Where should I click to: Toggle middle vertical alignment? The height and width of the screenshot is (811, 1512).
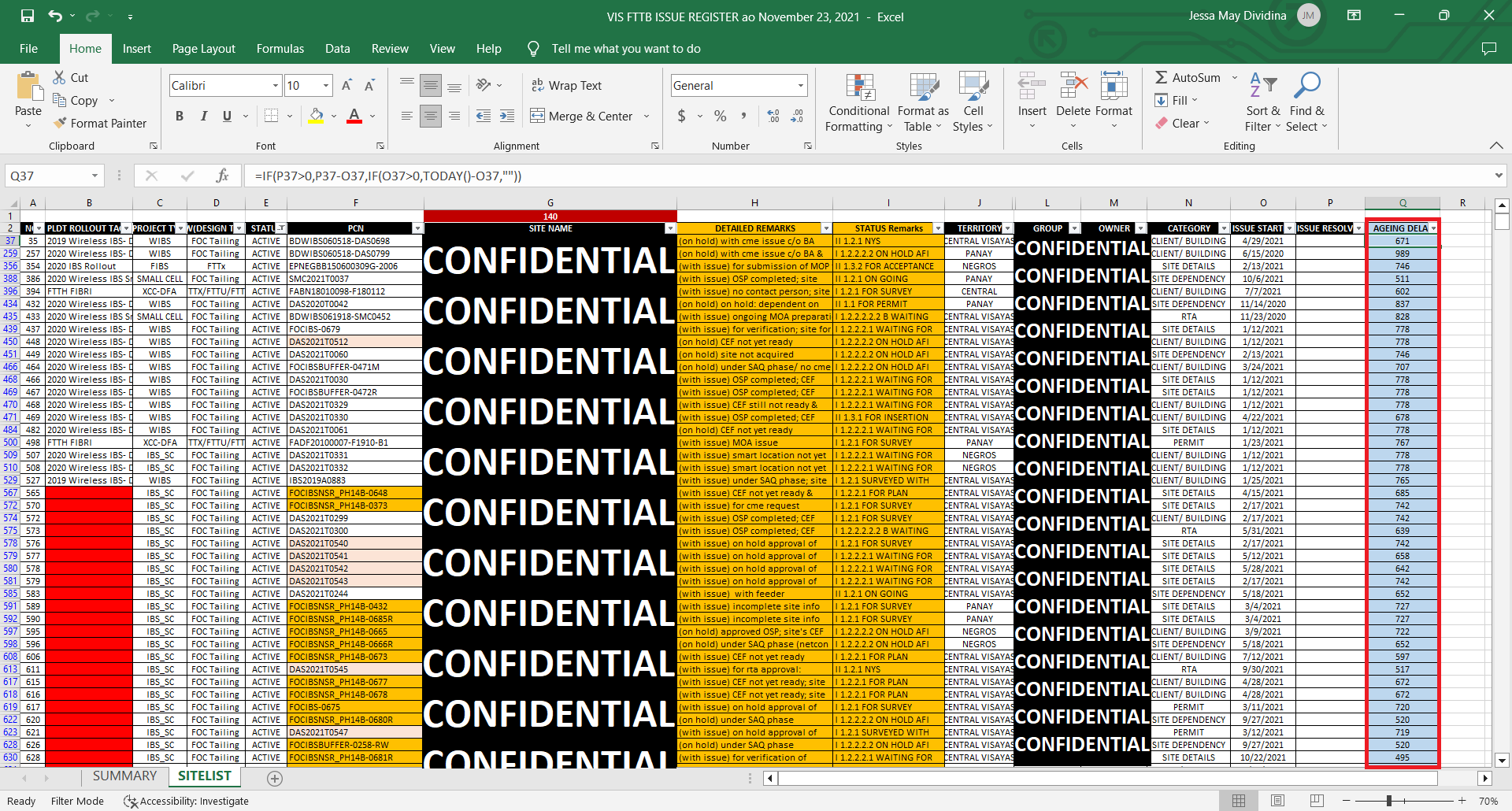431,85
